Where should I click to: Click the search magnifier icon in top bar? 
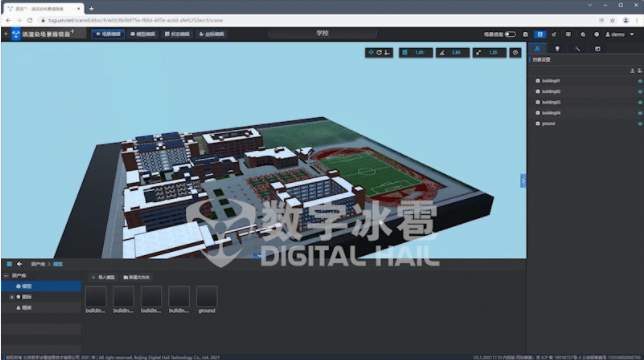click(x=582, y=34)
